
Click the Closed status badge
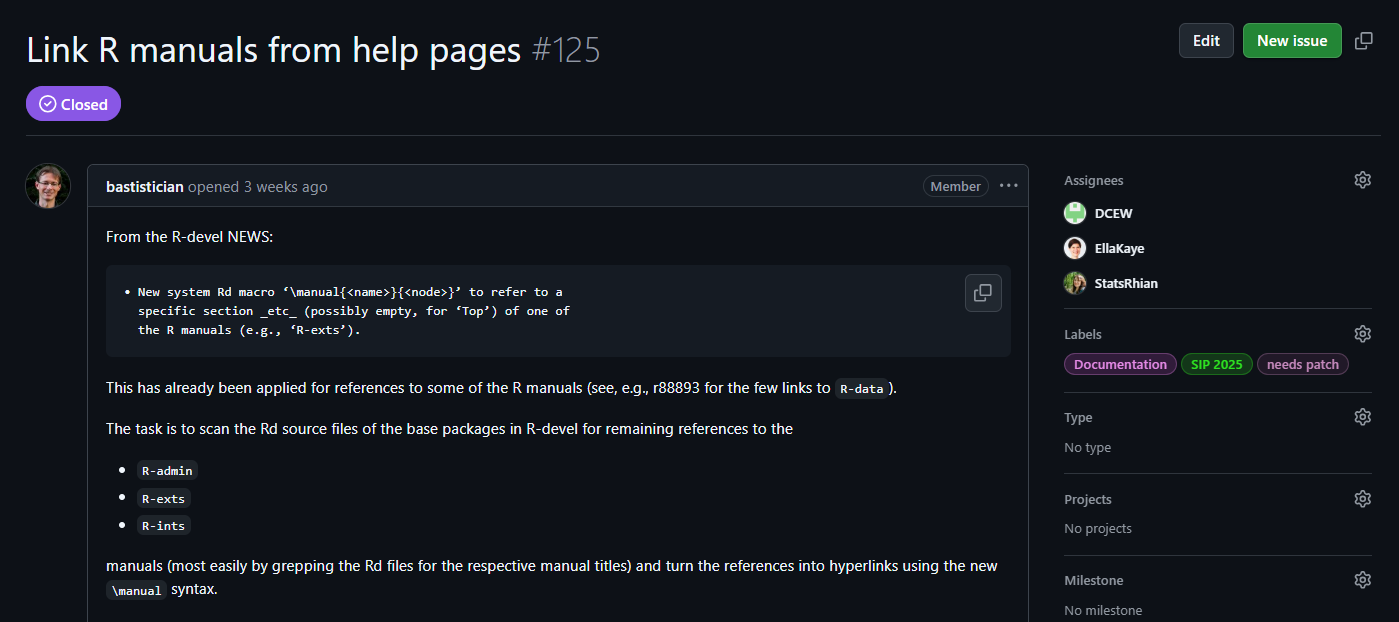73,103
